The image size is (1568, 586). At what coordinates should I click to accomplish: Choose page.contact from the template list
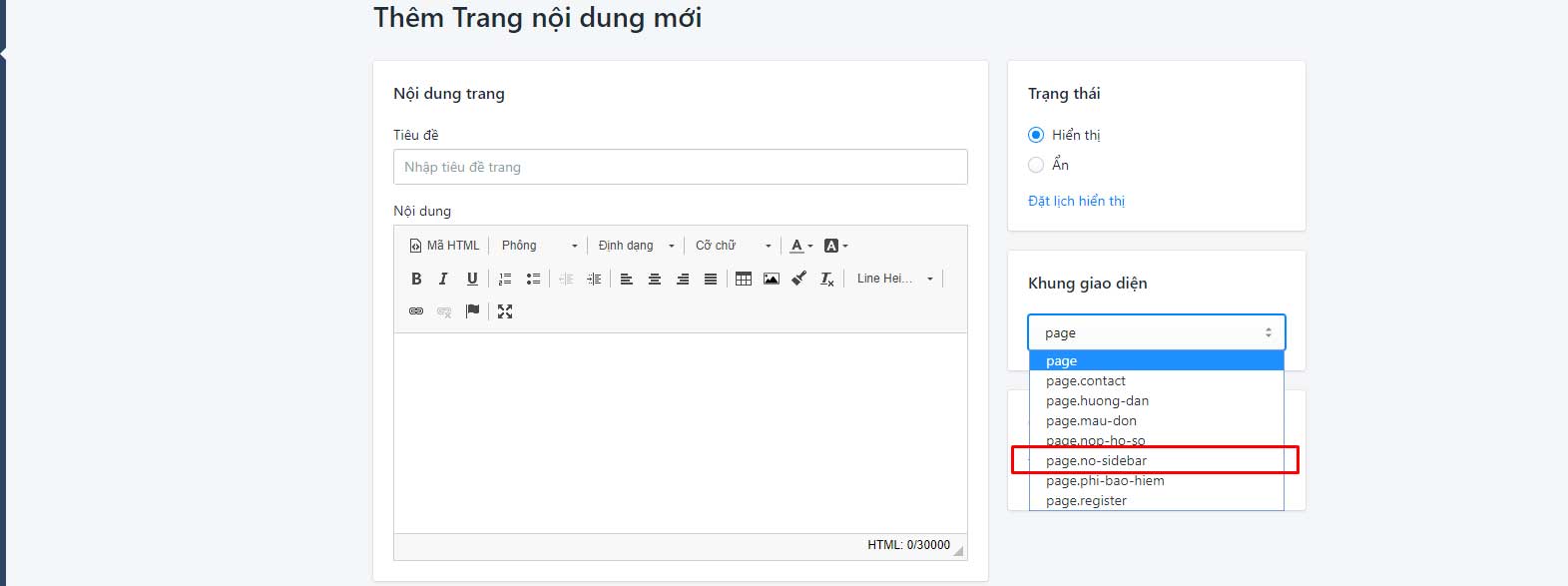tap(1156, 380)
